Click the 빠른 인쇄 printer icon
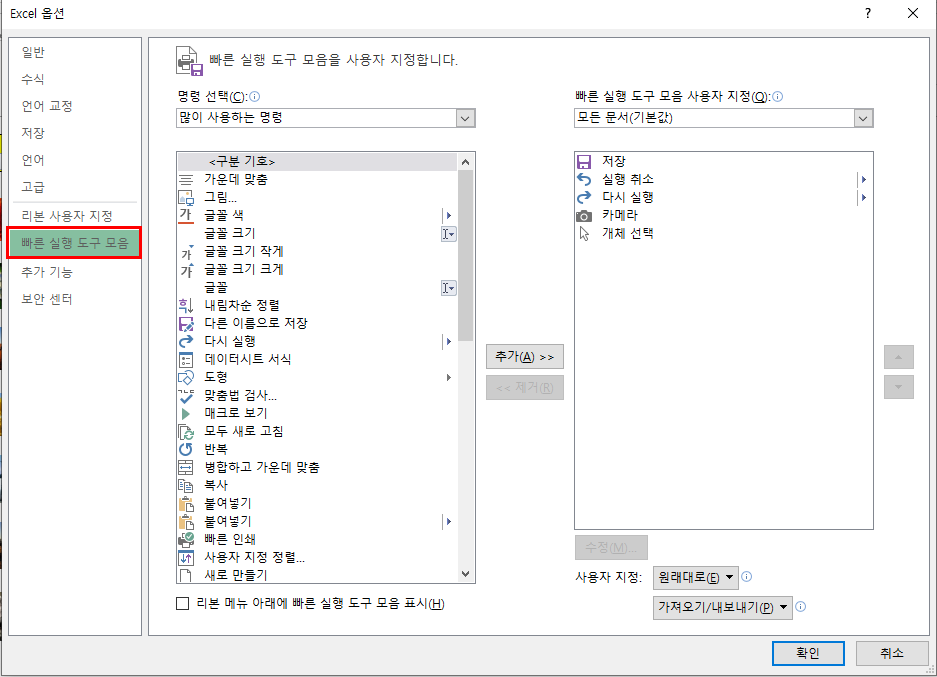Screen dimensions: 937x677 point(186,540)
